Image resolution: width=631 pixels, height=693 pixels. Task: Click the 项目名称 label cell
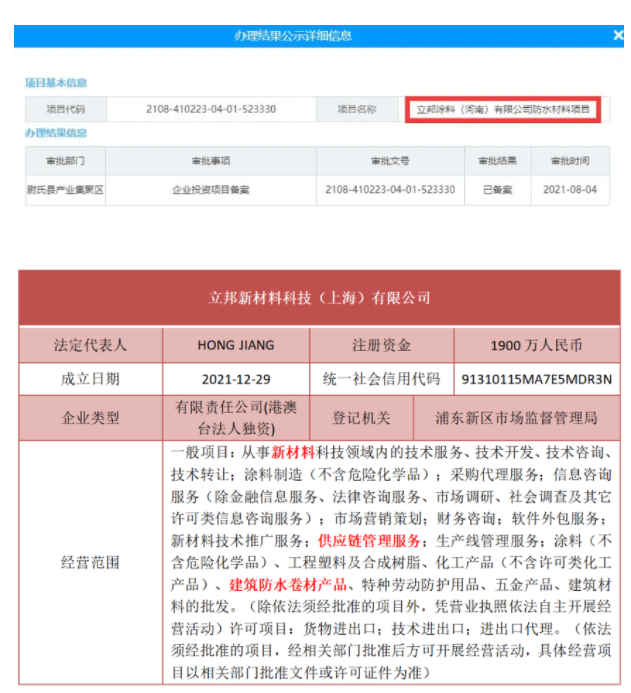click(x=357, y=109)
